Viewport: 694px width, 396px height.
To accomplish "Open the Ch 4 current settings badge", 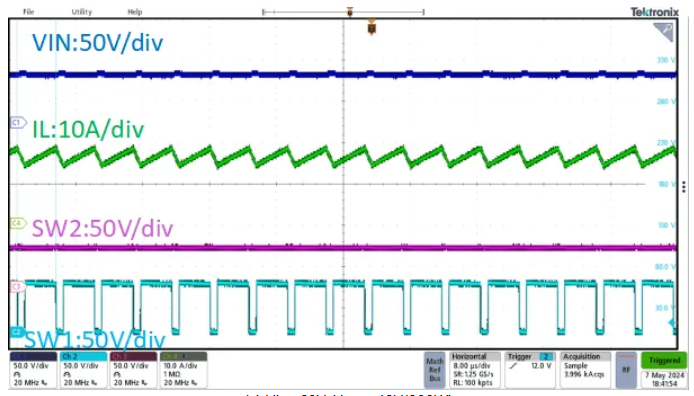I will click(183, 370).
